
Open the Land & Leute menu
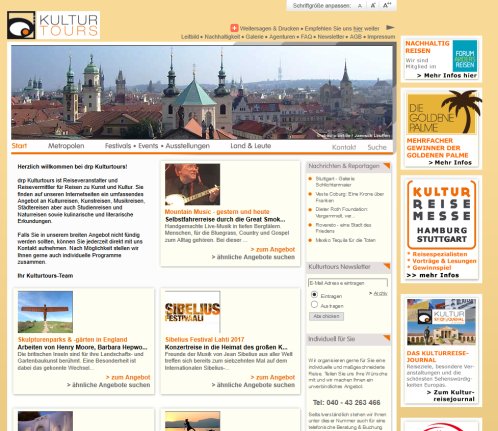(251, 146)
